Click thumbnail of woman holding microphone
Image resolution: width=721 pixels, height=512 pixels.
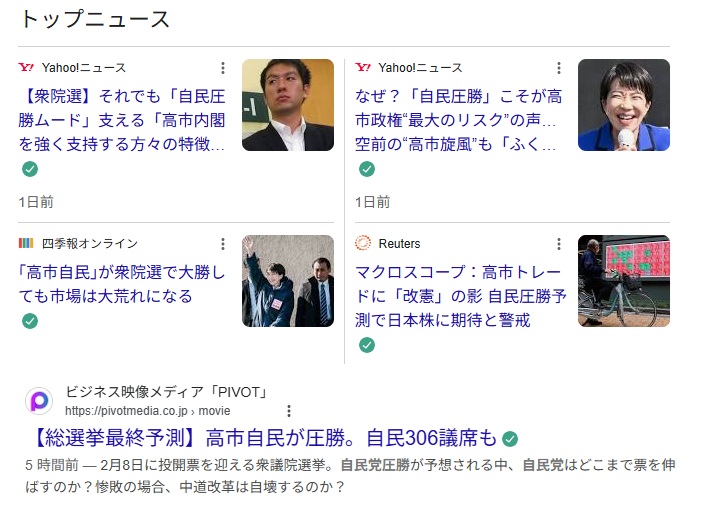624,105
